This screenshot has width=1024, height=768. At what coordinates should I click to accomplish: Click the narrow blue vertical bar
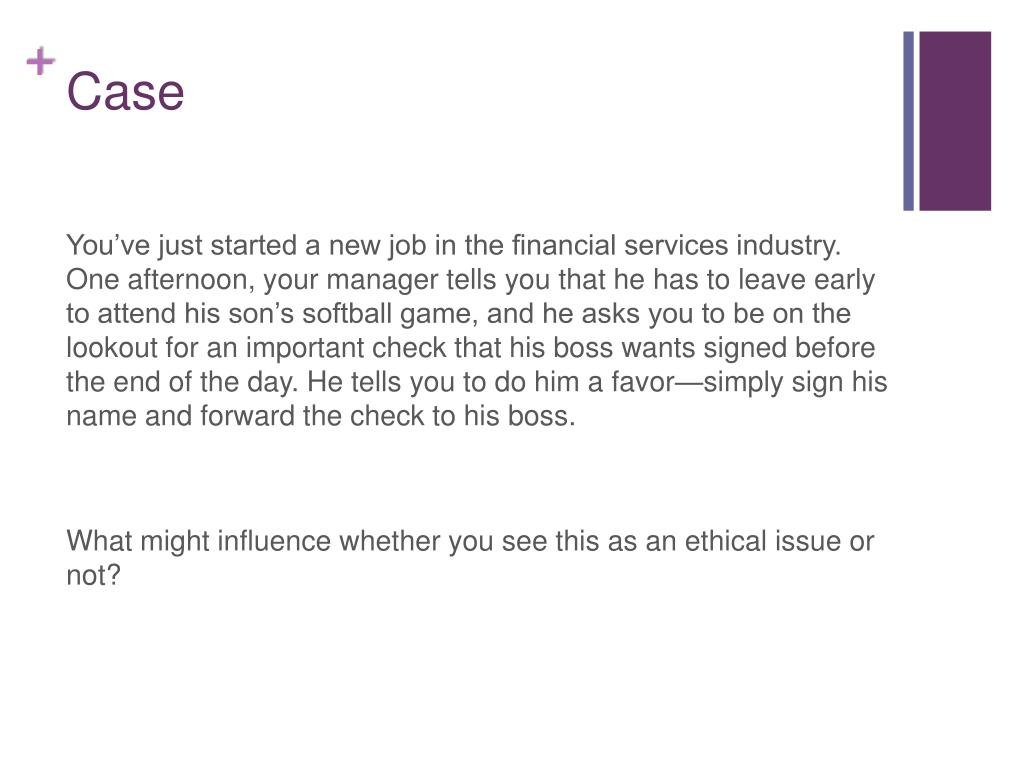coord(908,121)
